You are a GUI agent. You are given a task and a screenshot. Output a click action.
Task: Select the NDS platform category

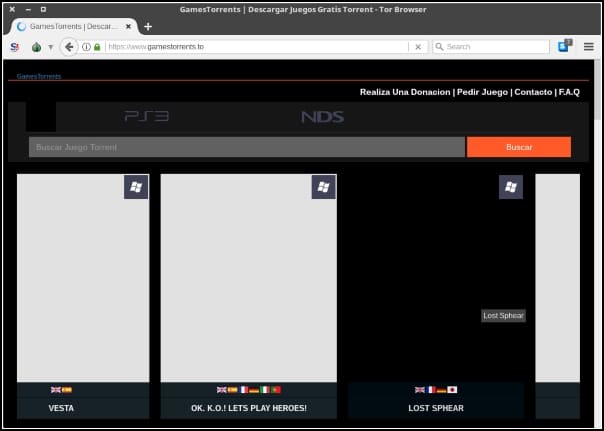[322, 116]
